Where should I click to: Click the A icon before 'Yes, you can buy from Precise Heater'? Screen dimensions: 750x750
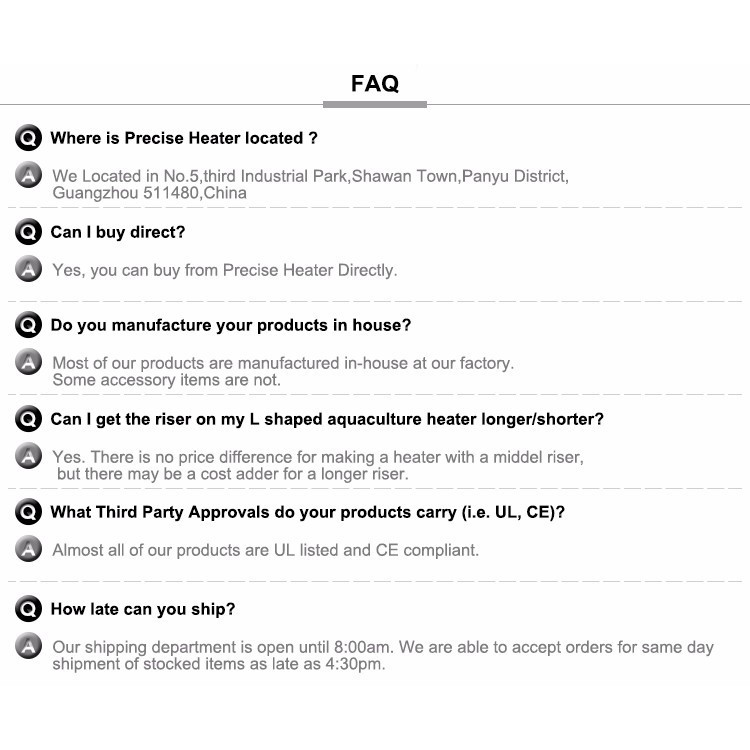tap(28, 269)
